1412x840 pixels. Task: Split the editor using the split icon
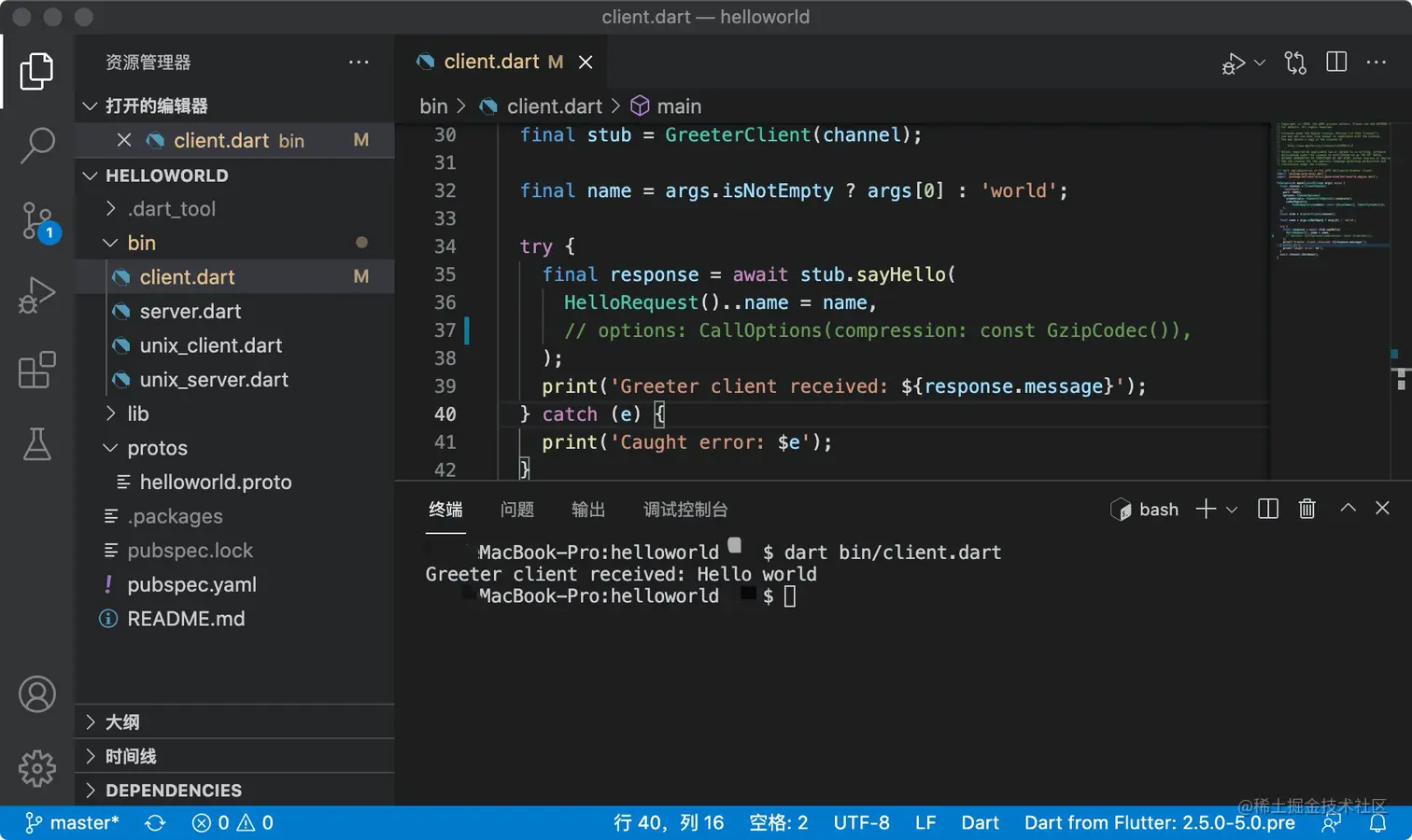(1335, 63)
